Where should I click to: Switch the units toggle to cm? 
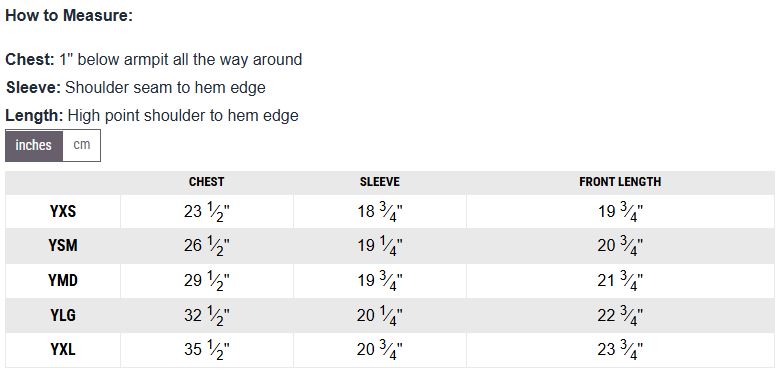point(82,146)
